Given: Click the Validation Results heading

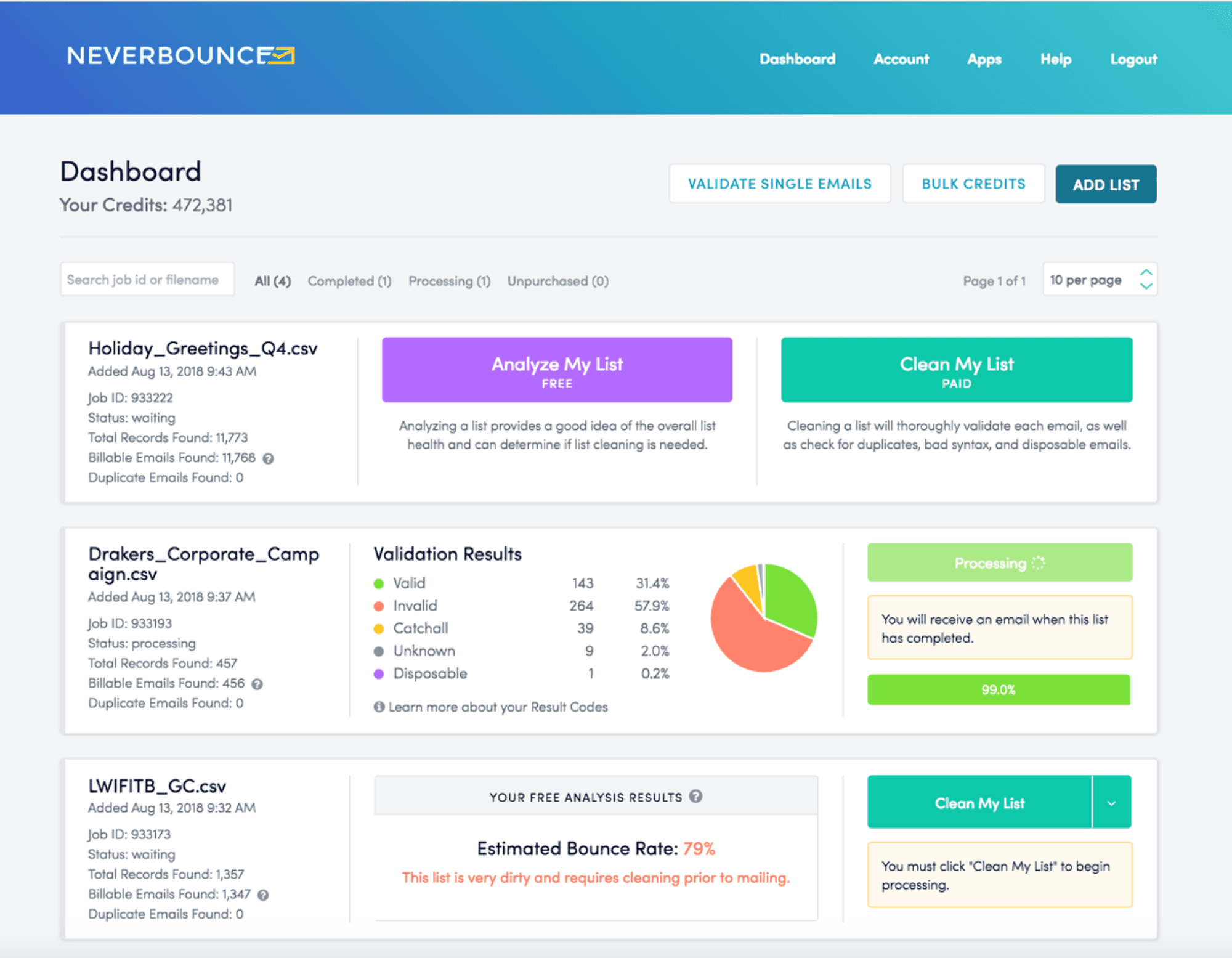Looking at the screenshot, I should pyautogui.click(x=447, y=554).
